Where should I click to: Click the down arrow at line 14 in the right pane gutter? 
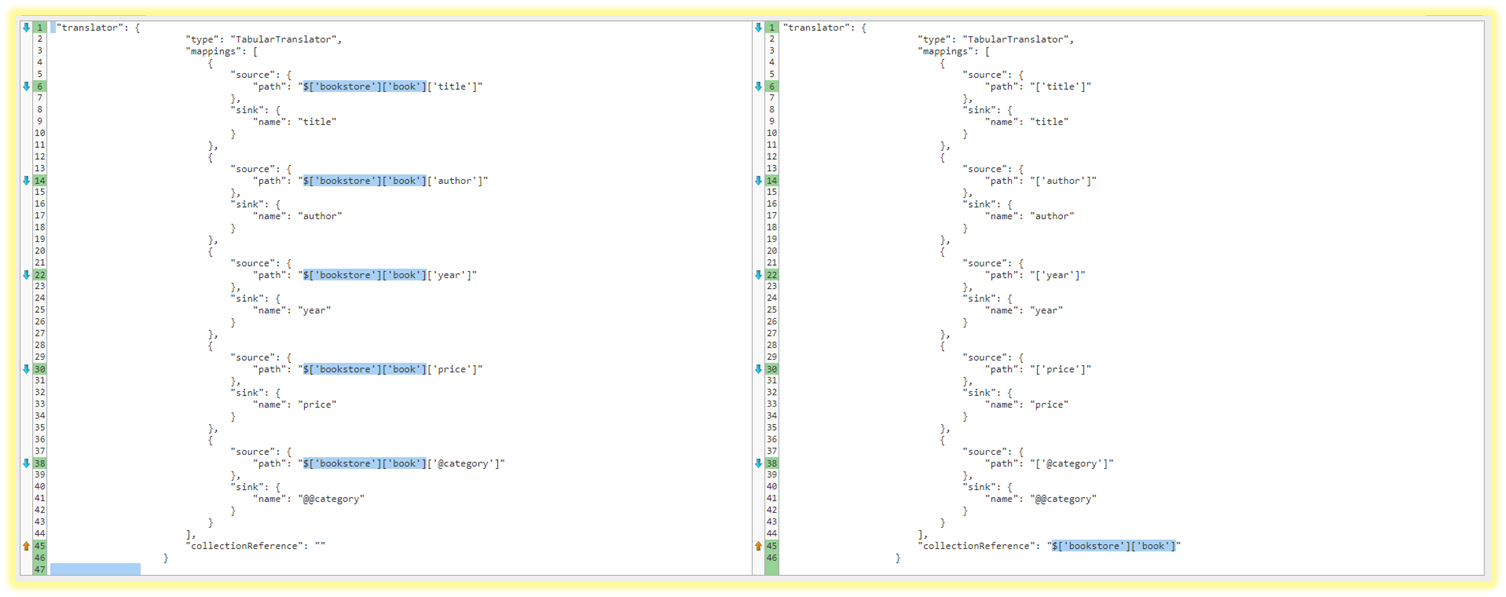[x=760, y=180]
